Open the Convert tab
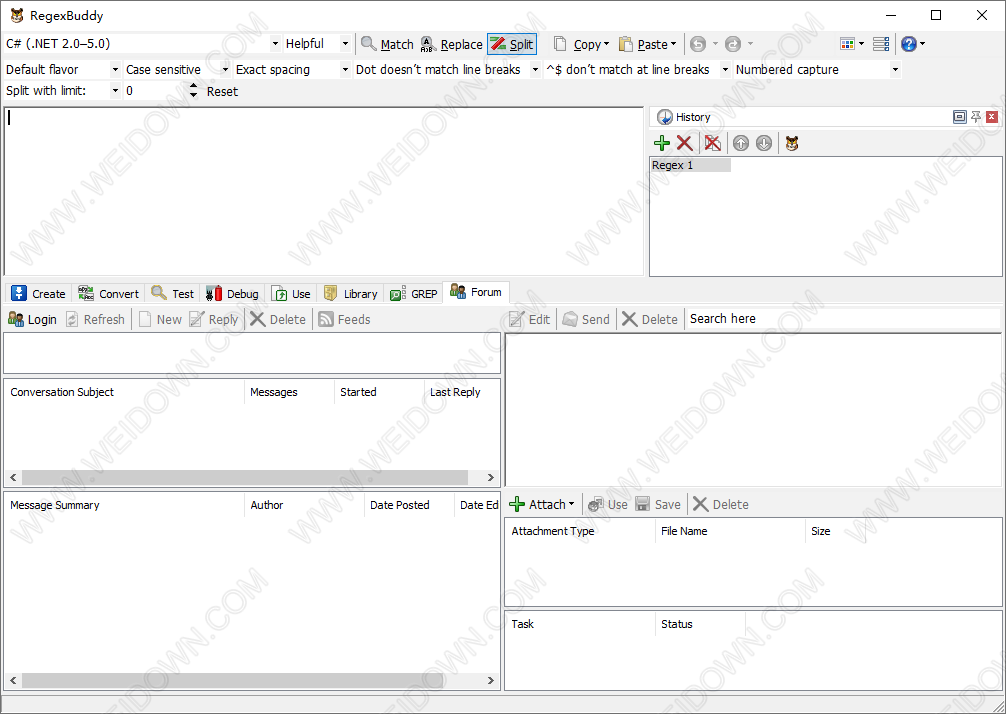 coord(108,294)
